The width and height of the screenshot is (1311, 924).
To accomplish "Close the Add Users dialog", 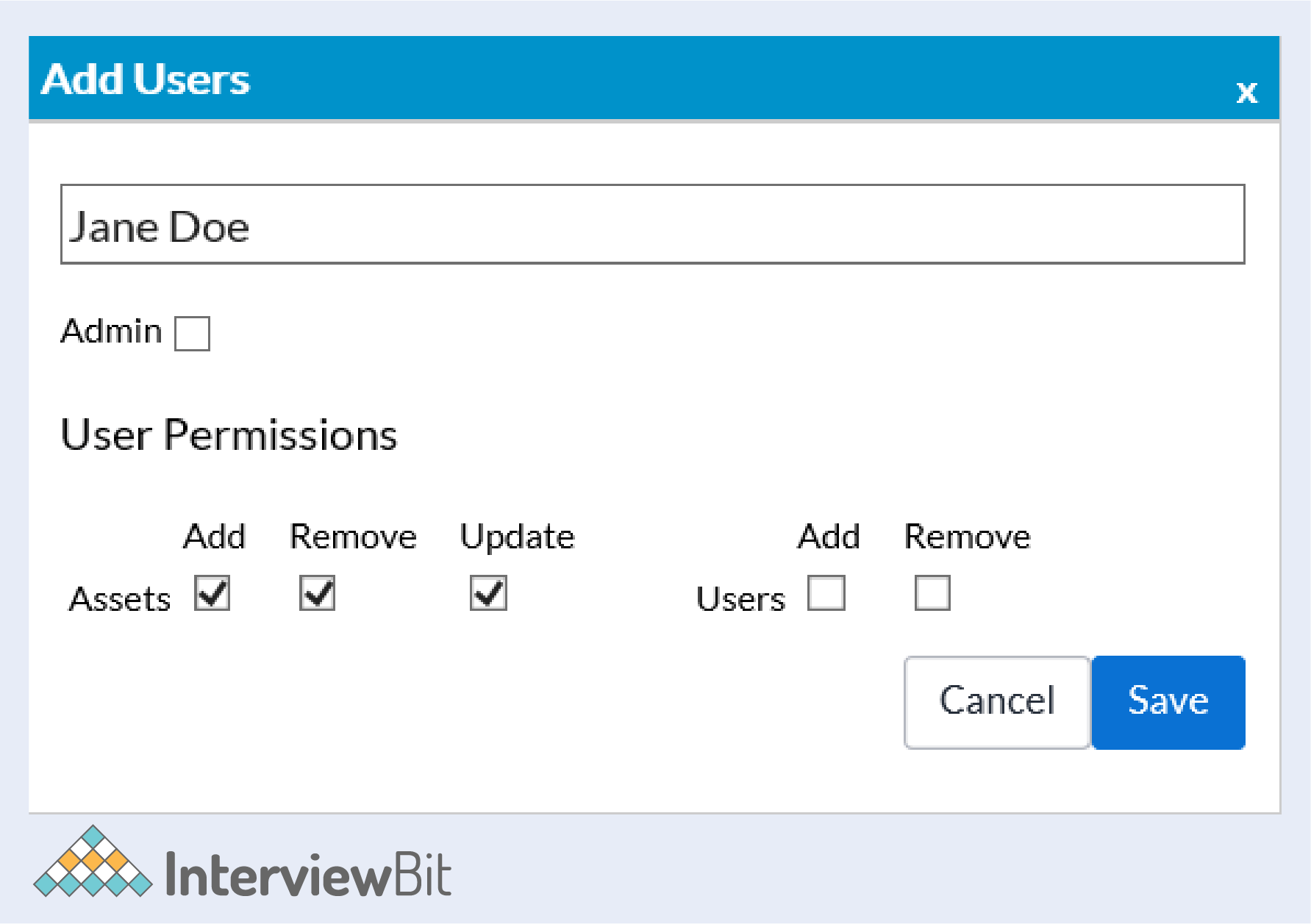I will [1246, 93].
